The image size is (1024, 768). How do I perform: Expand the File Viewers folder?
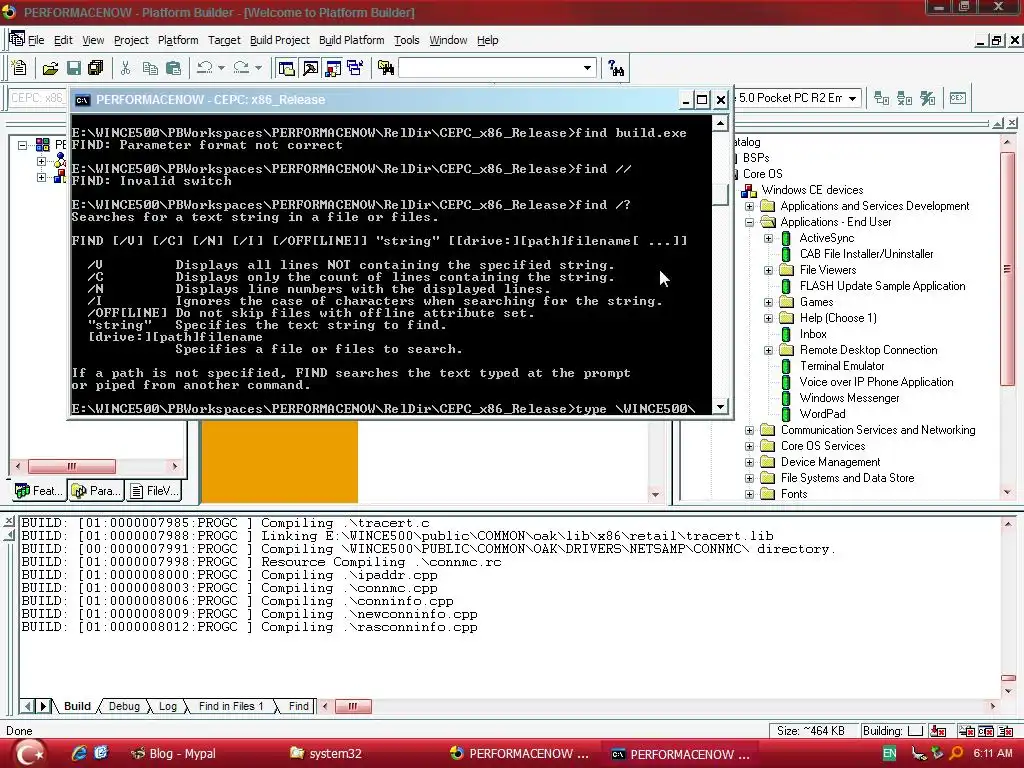tap(769, 270)
